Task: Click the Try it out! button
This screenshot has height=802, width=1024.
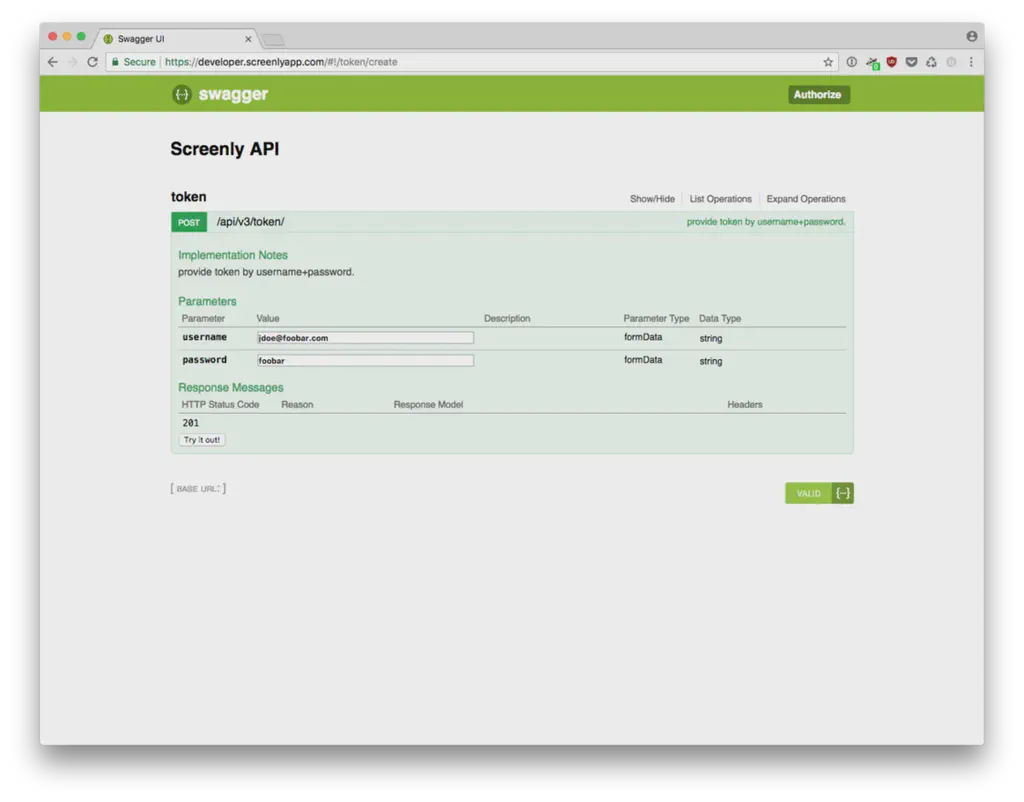Action: pos(202,440)
